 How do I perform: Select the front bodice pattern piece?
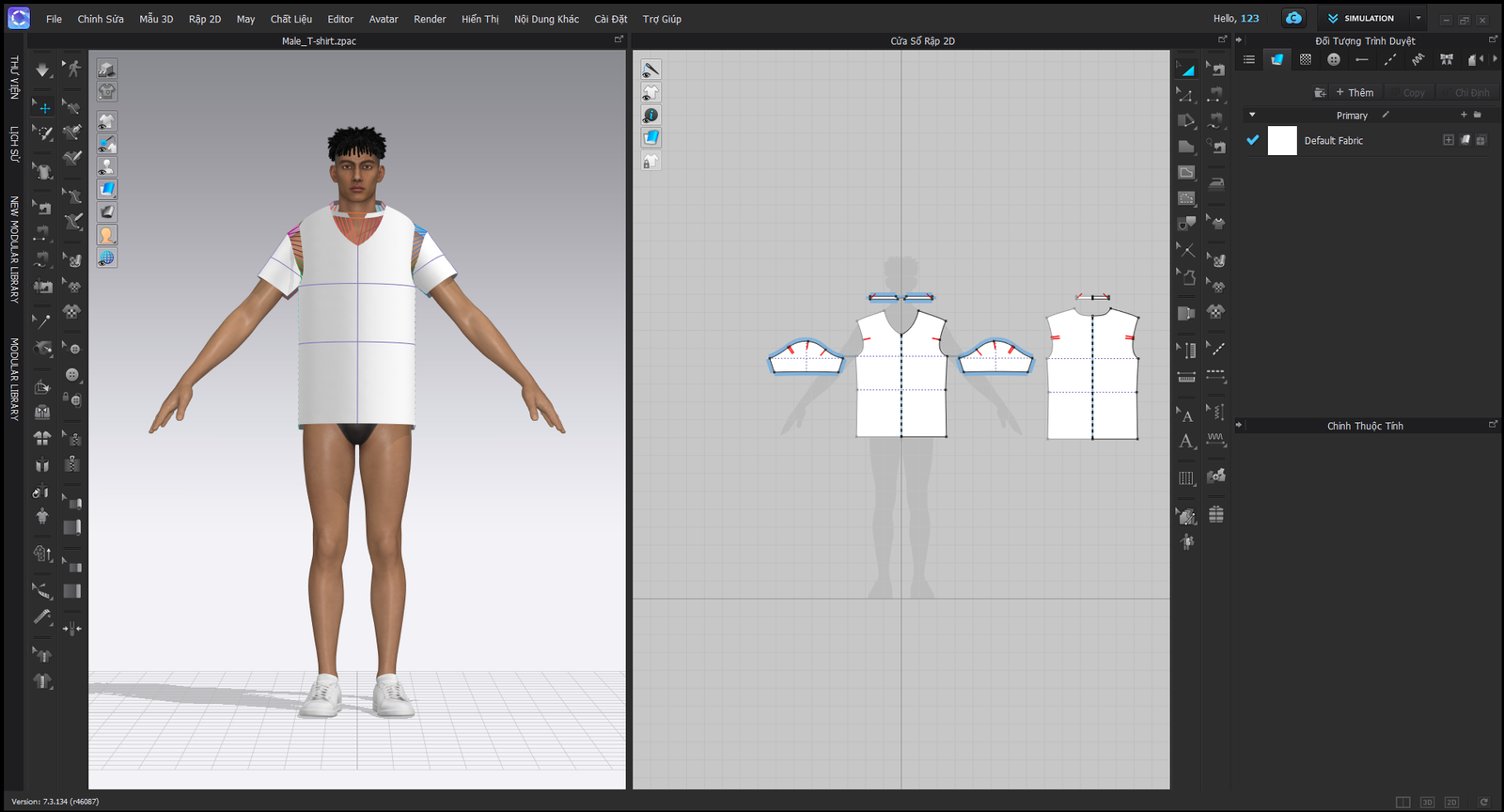901,374
